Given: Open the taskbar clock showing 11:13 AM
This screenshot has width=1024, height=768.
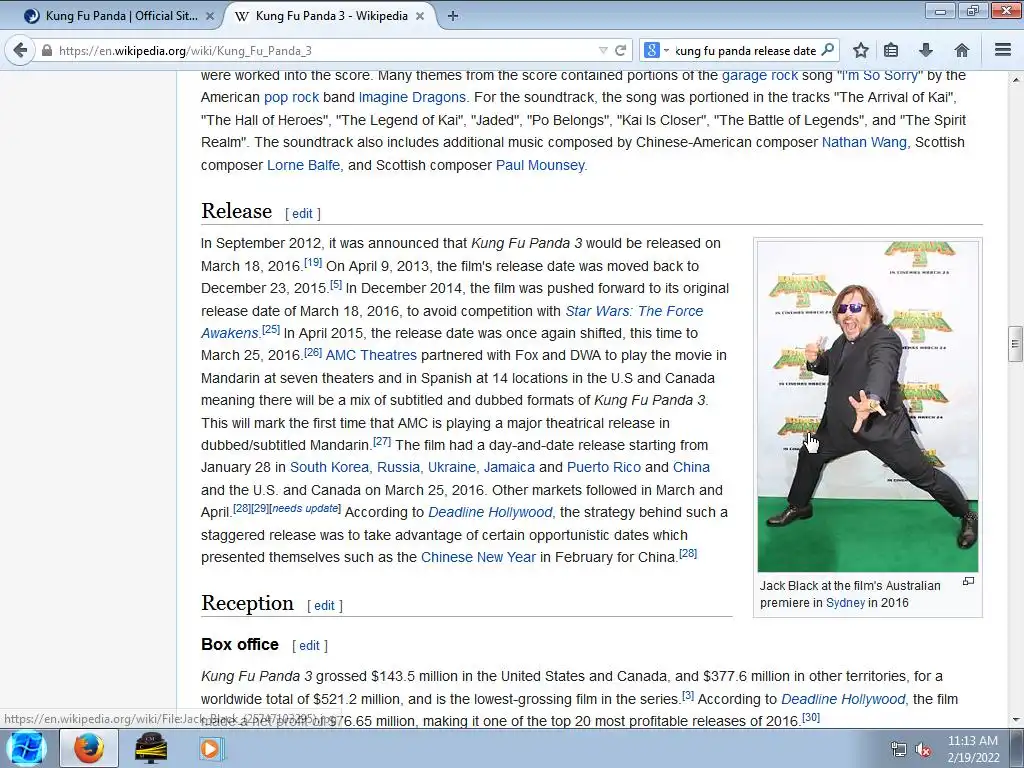Looking at the screenshot, I should tap(973, 749).
